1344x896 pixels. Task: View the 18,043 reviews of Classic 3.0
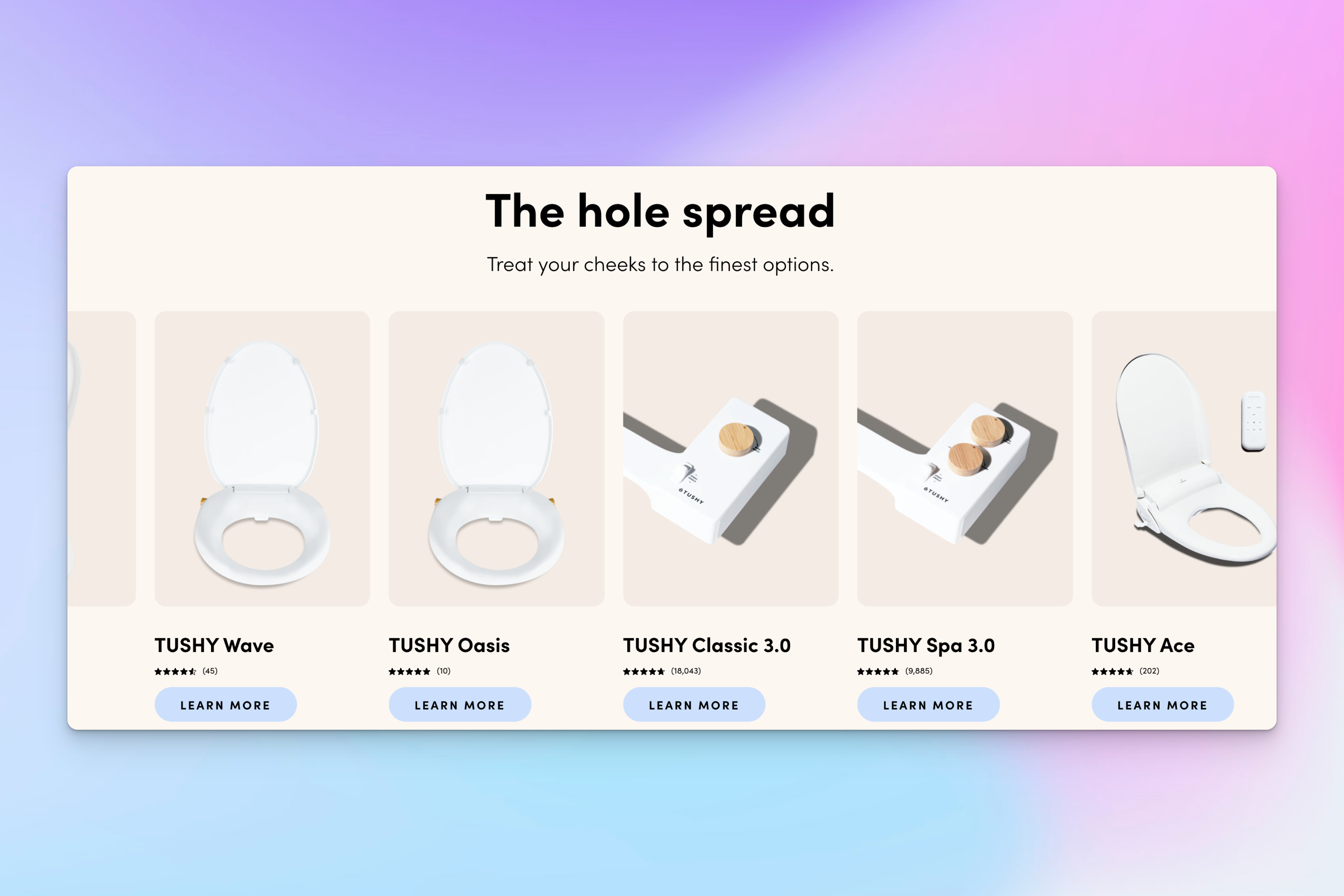click(x=686, y=671)
